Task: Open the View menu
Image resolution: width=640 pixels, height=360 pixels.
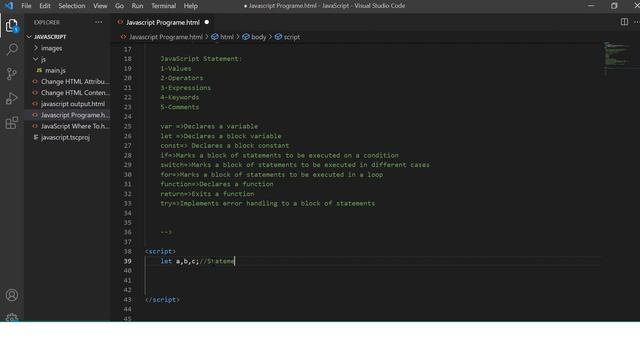Action: pos(100,6)
